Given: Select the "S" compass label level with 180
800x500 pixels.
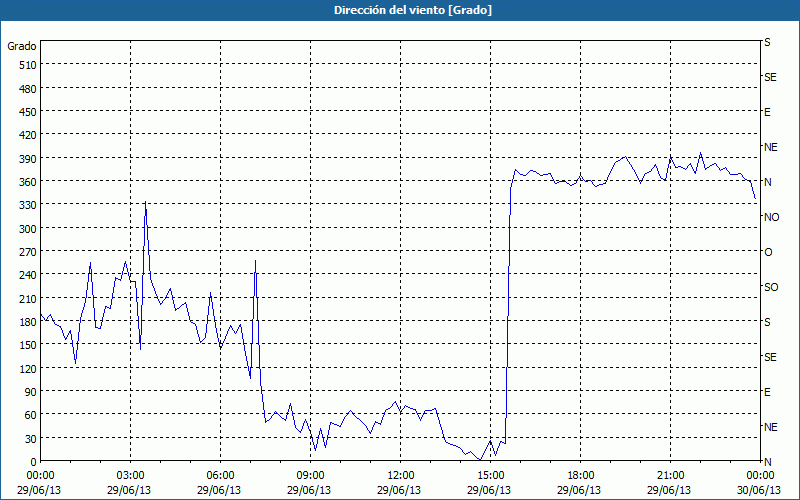Looking at the screenshot, I should pos(767,322).
